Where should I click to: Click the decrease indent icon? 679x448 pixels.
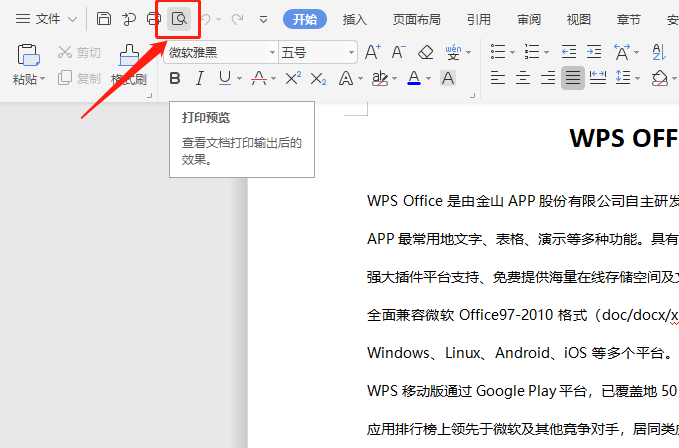click(569, 52)
